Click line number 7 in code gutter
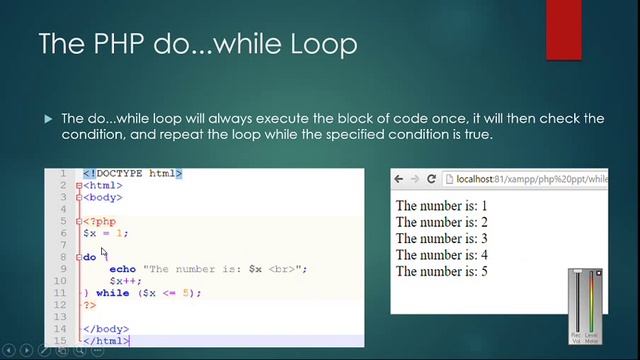Image resolution: width=640 pixels, height=360 pixels. 63,245
